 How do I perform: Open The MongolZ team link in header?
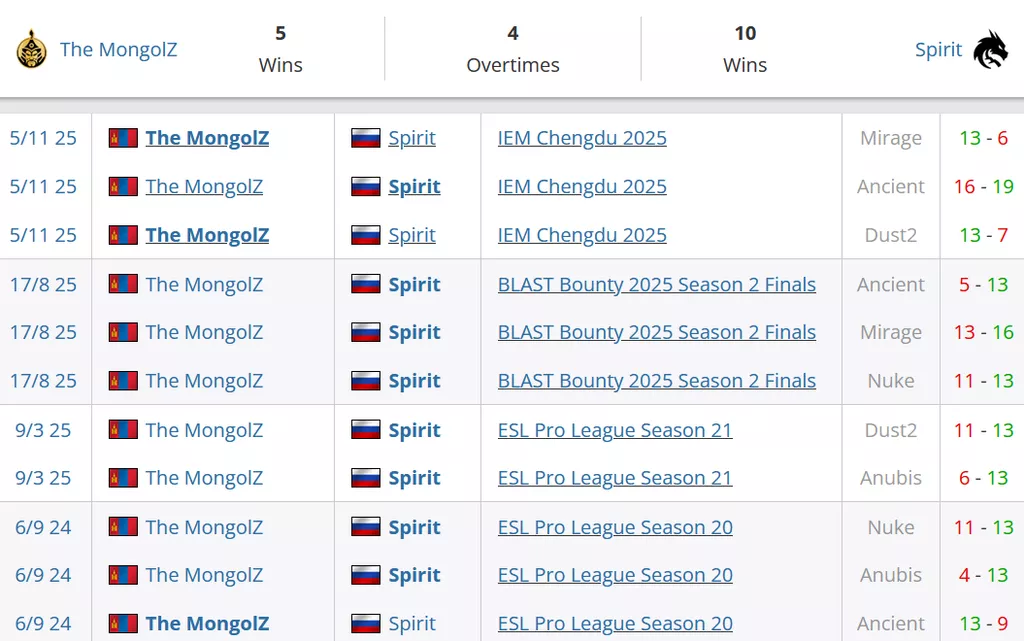tap(118, 49)
